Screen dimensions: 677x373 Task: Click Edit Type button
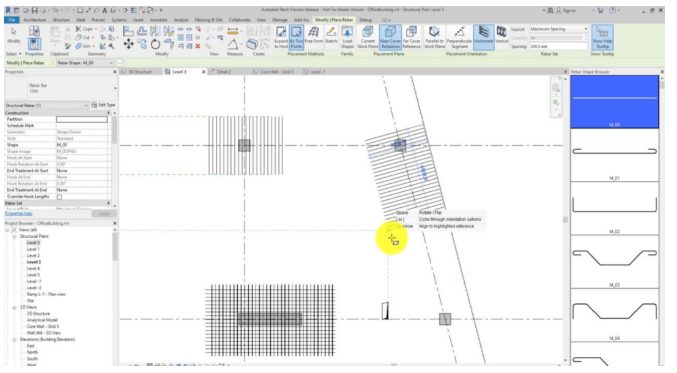pyautogui.click(x=103, y=105)
